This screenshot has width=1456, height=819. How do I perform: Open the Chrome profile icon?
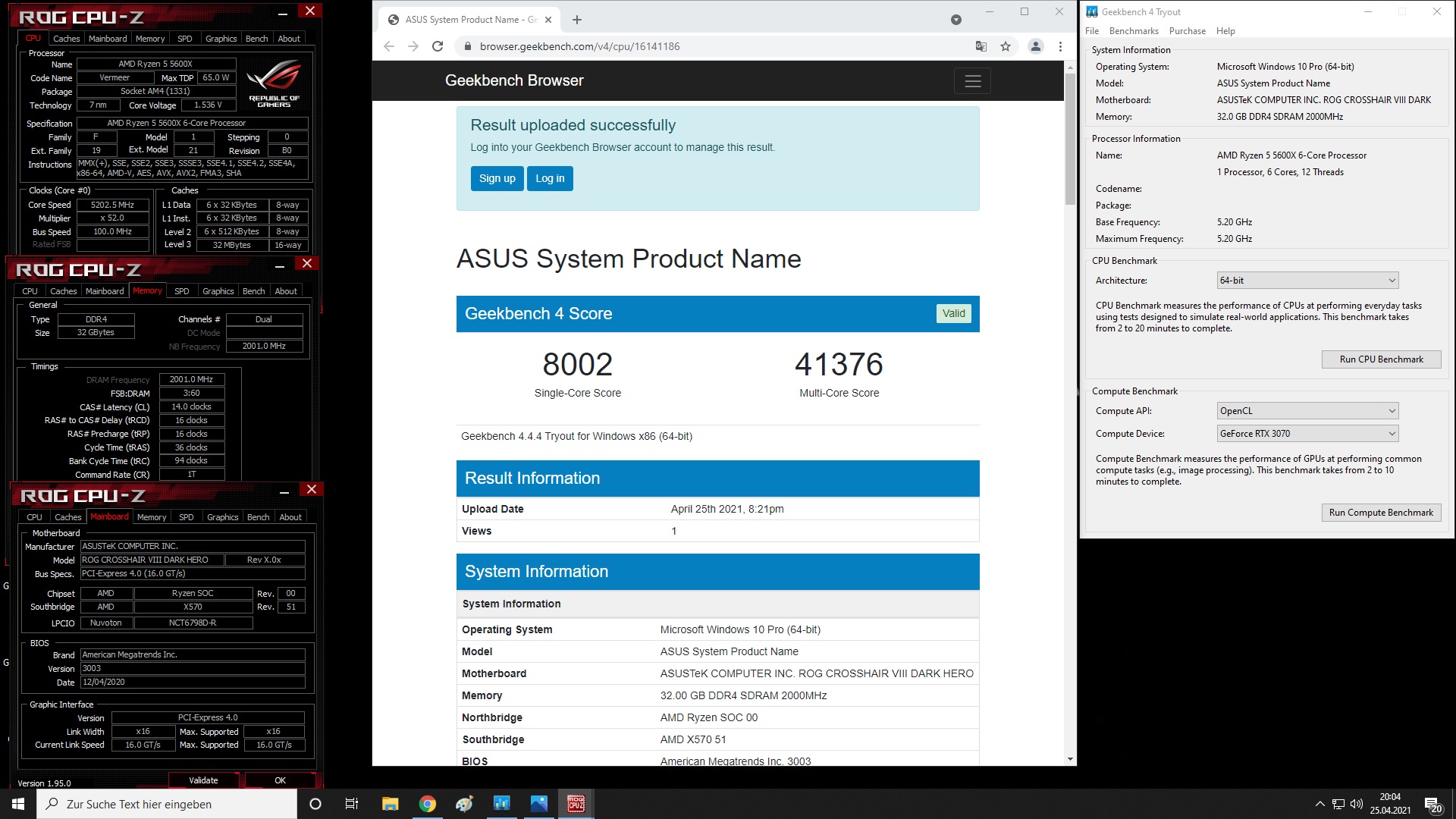click(x=1035, y=46)
